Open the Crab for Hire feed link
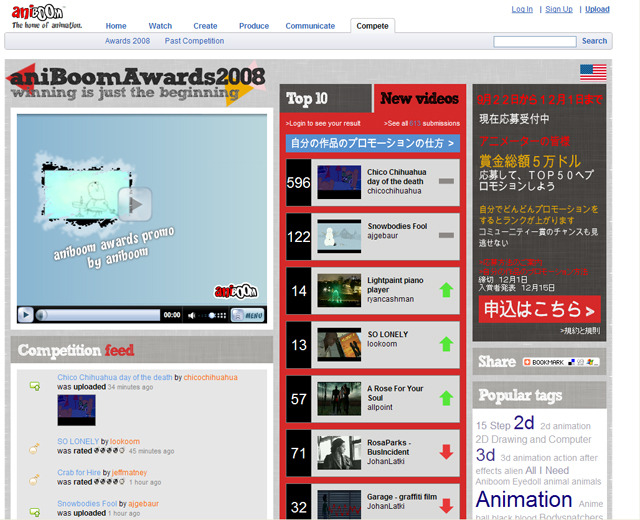The height and width of the screenshot is (520, 640). coord(79,472)
